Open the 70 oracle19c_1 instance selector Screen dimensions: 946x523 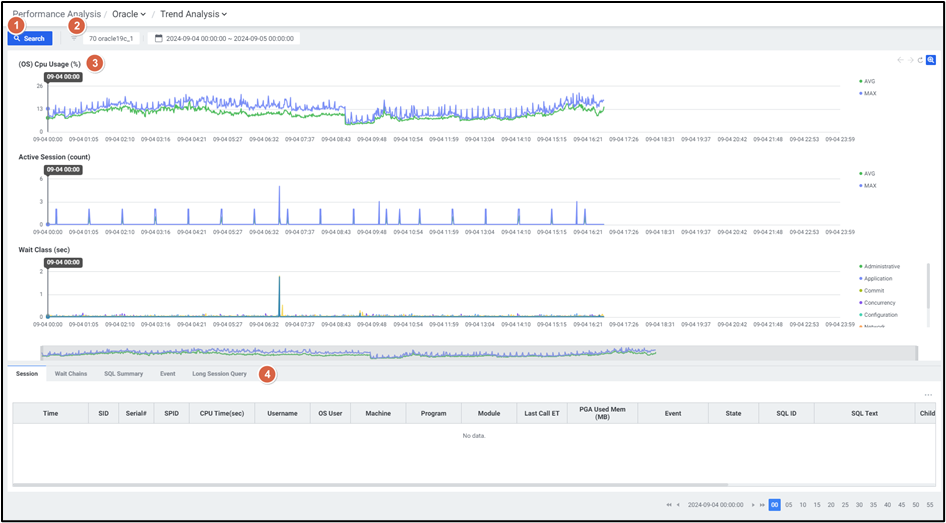tap(111, 38)
